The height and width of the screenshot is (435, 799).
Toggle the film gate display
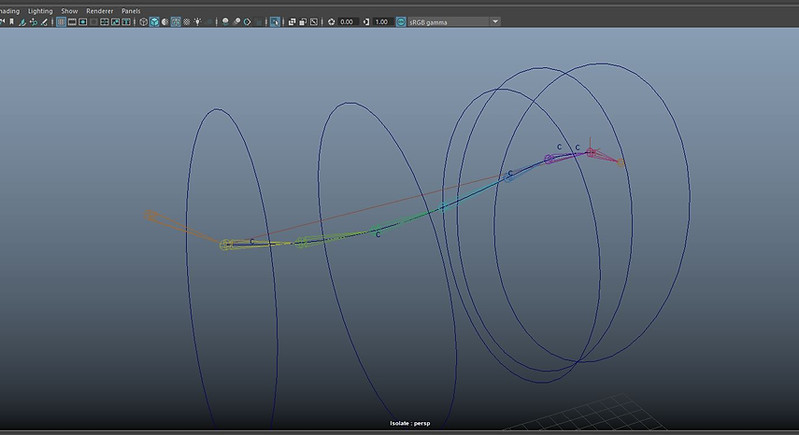pyautogui.click(x=72, y=22)
